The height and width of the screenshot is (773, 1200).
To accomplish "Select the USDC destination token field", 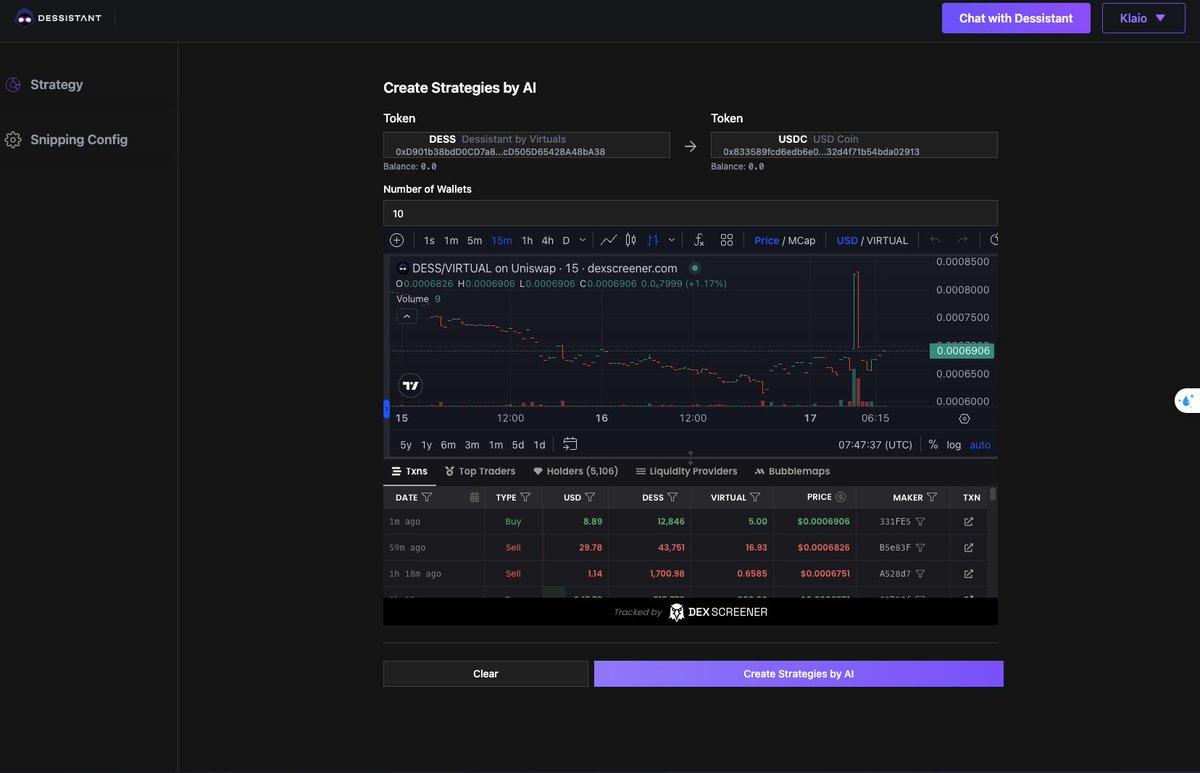I will 854,145.
